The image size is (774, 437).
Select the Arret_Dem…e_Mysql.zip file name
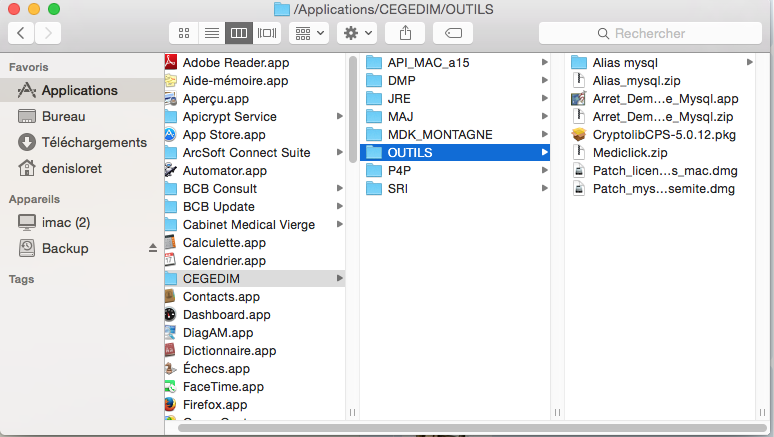[663, 117]
